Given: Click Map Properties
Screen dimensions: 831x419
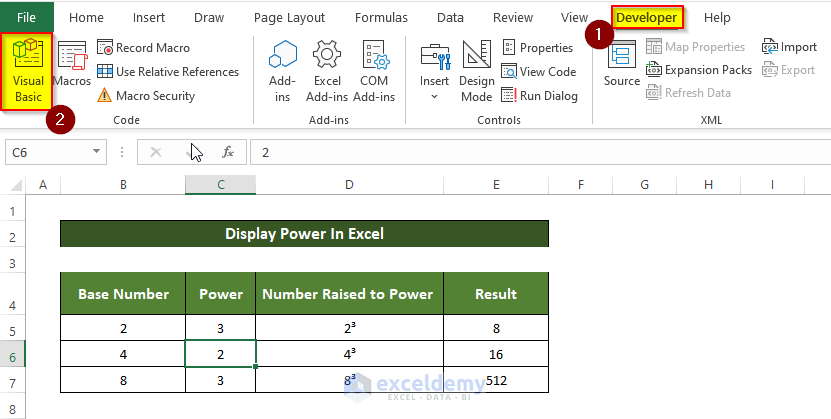Looking at the screenshot, I should coord(695,47).
